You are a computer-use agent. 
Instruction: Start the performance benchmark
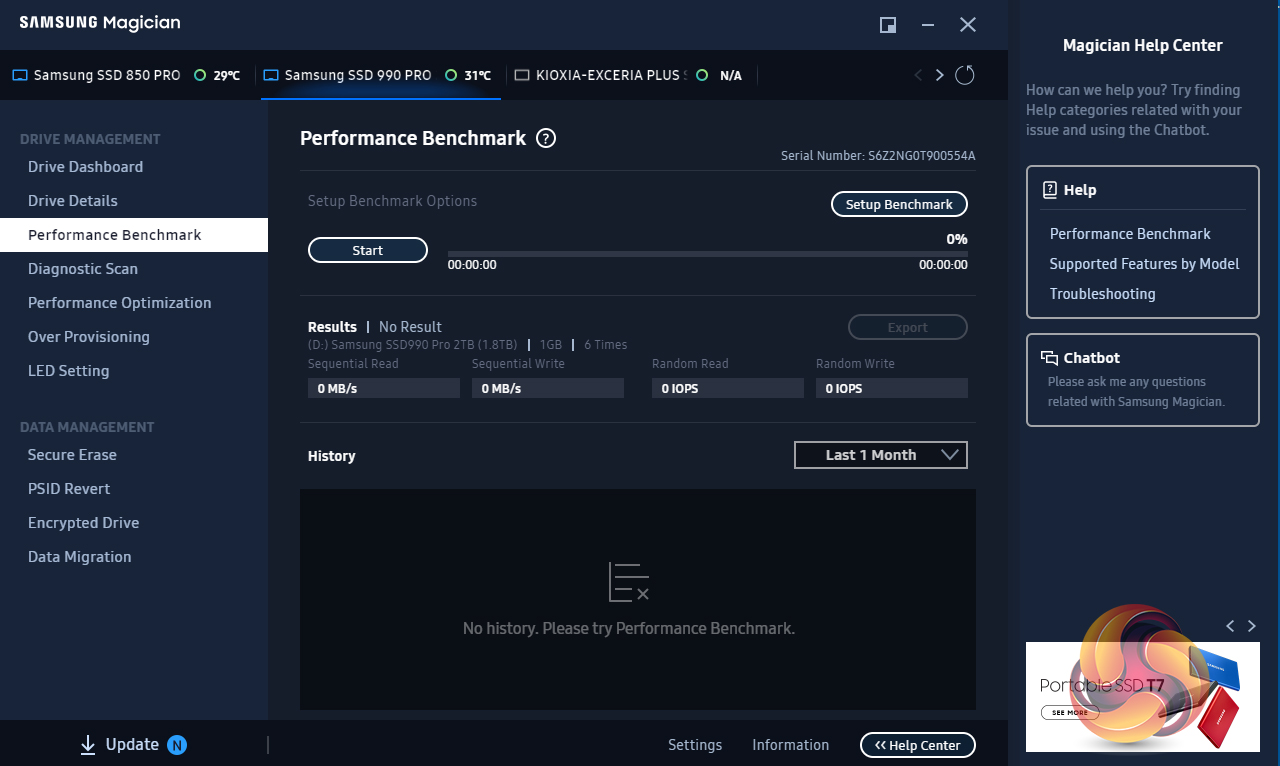click(x=367, y=251)
